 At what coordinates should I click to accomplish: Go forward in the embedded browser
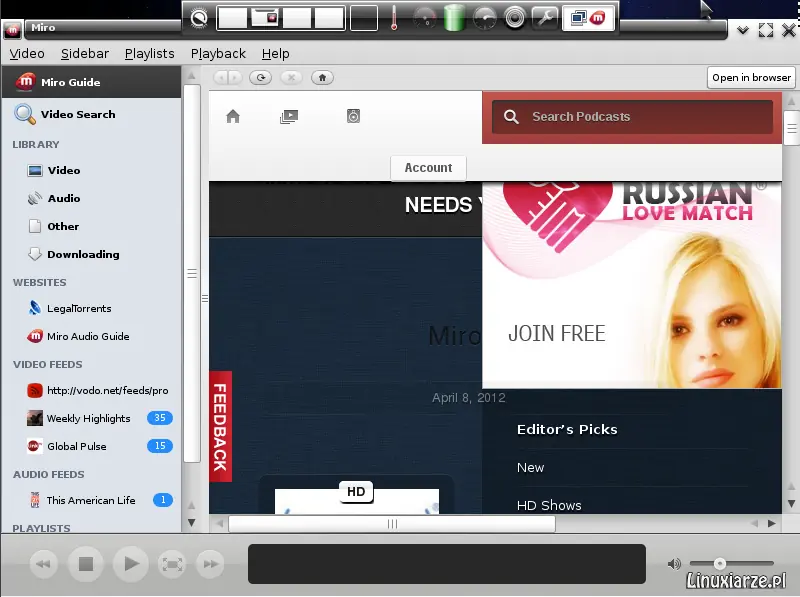tap(234, 78)
